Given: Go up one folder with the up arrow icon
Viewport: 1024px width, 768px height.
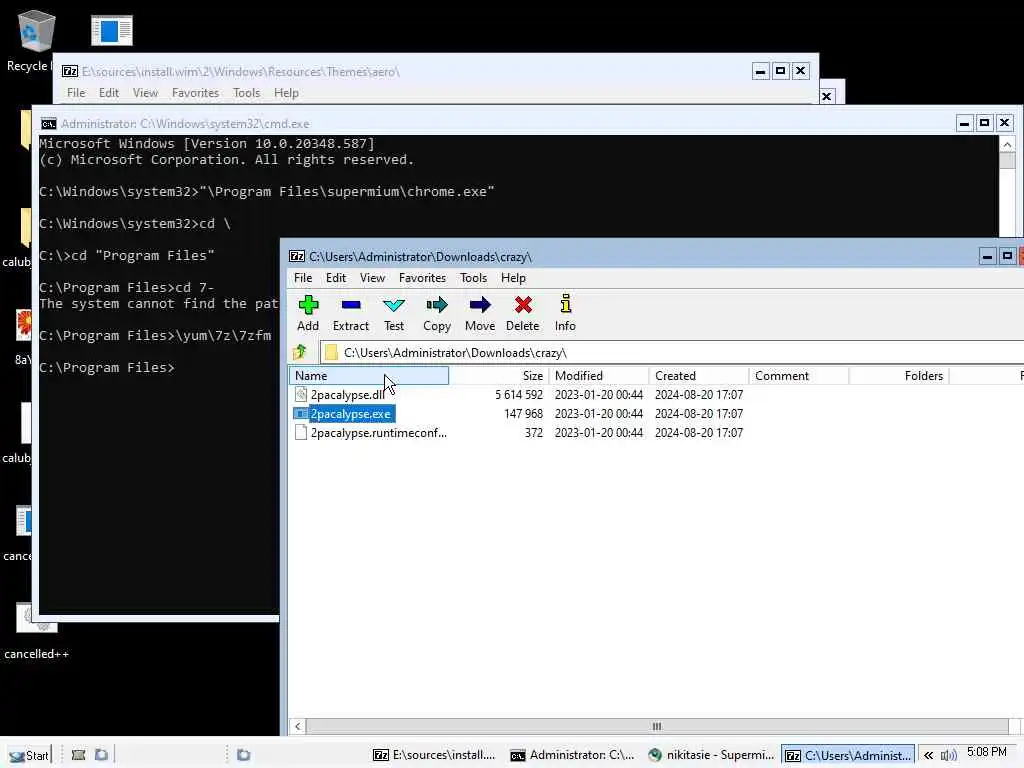Looking at the screenshot, I should pos(300,352).
